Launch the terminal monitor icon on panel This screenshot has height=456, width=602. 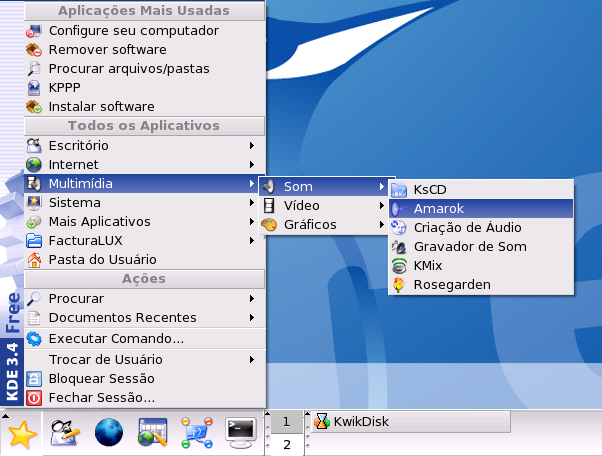[x=241, y=433]
